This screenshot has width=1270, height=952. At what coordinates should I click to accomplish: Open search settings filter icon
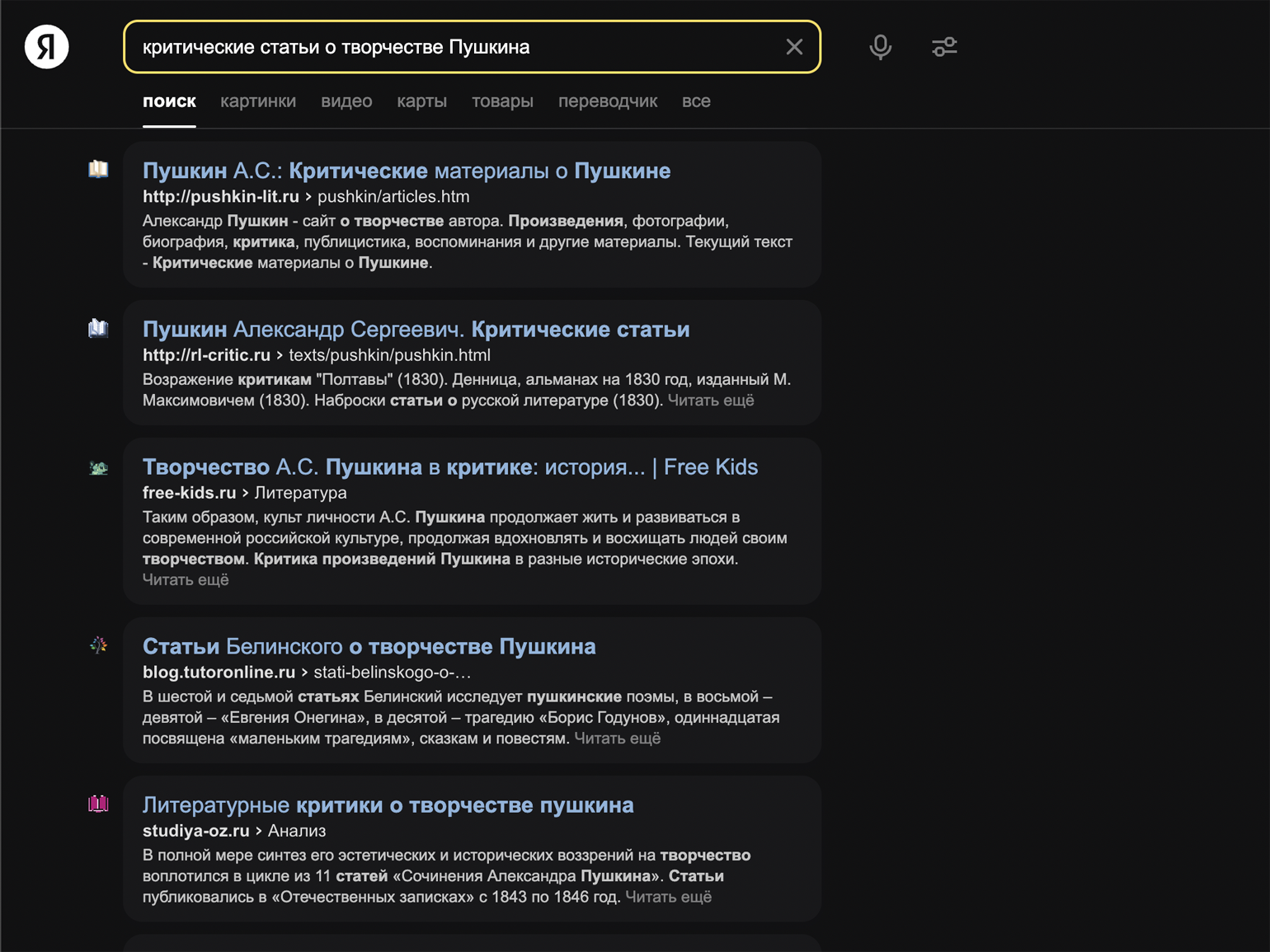(944, 47)
